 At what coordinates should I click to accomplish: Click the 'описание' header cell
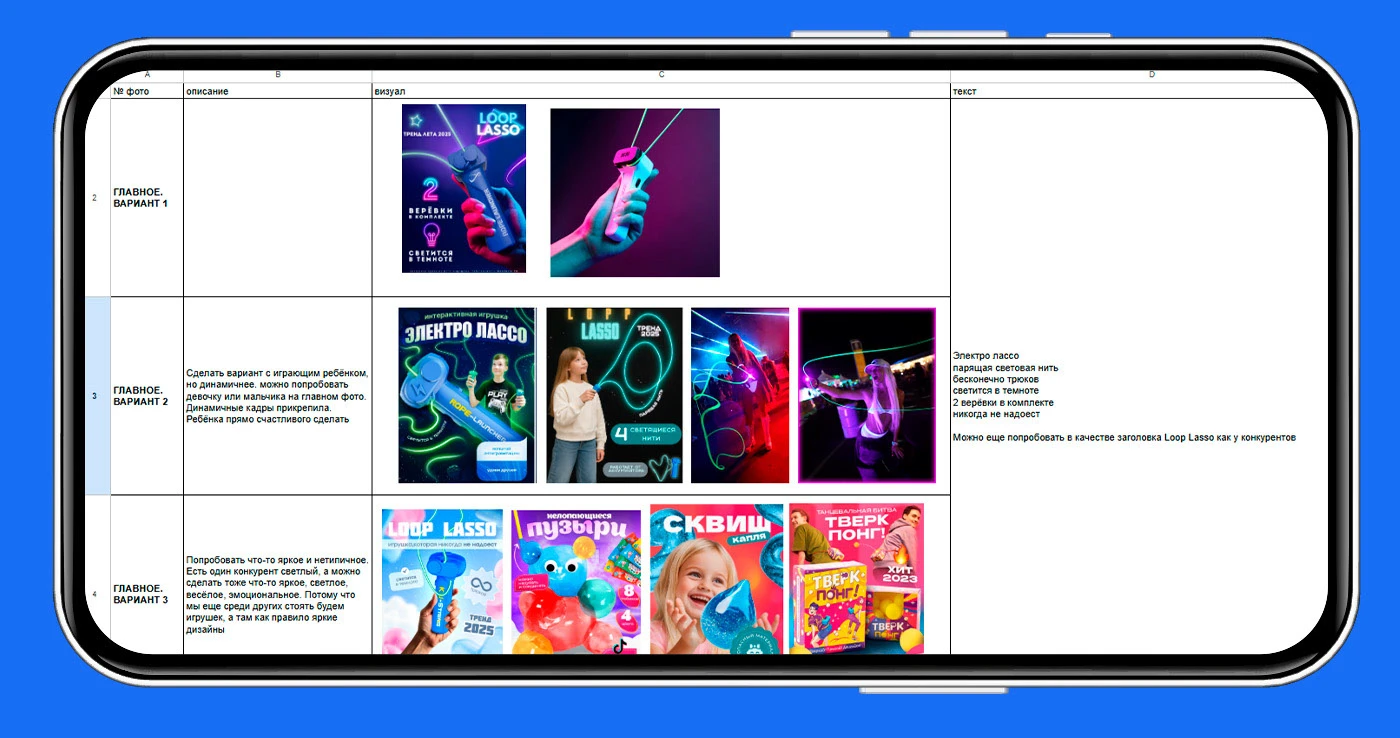(x=278, y=91)
